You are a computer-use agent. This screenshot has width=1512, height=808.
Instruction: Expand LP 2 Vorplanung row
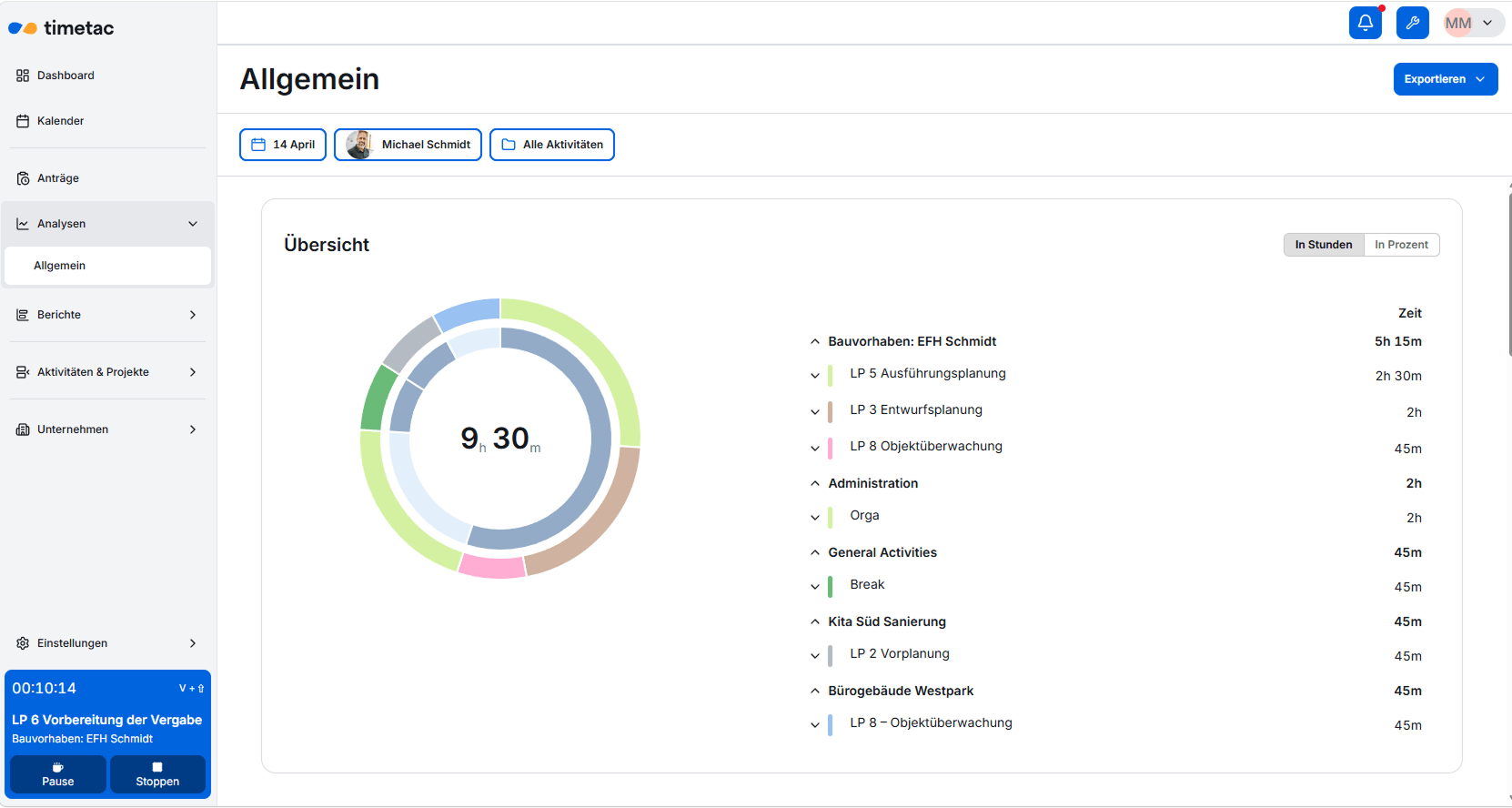pos(815,655)
